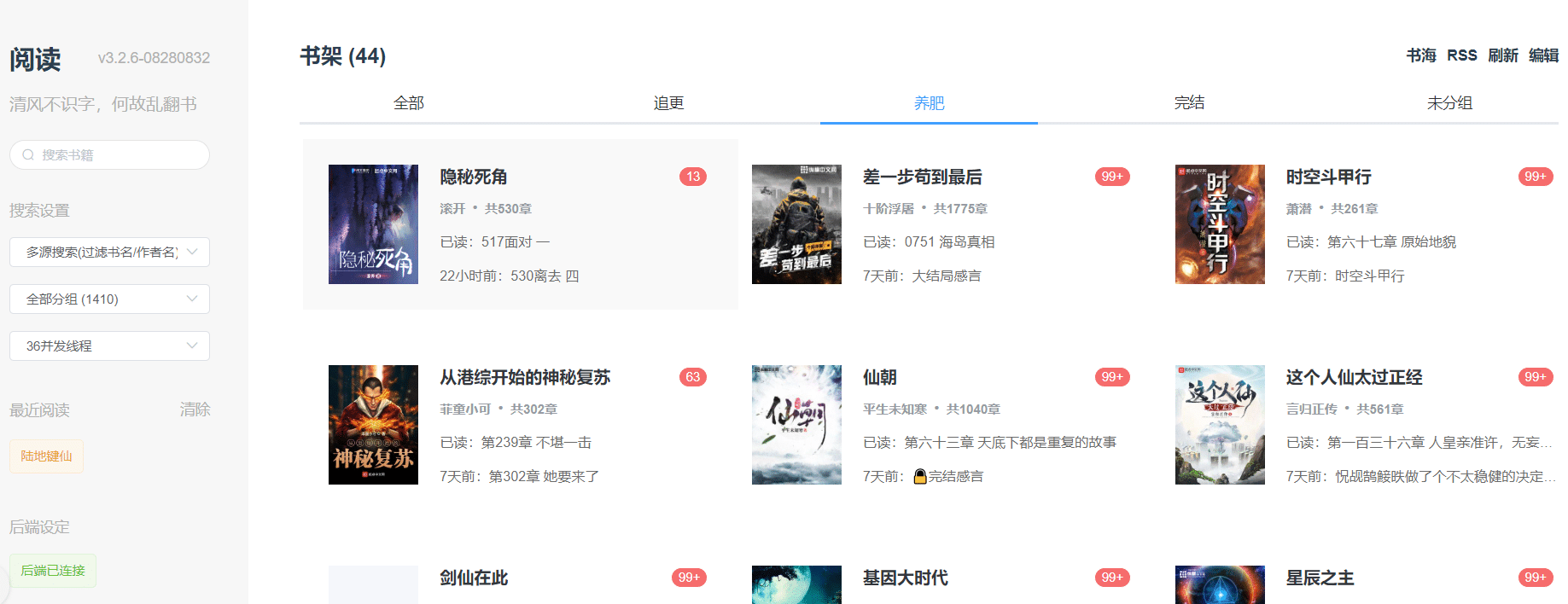Viewport: 1568px width, 604px height.
Task: Open the 36开发线程 thread dropdown
Action: tap(109, 346)
